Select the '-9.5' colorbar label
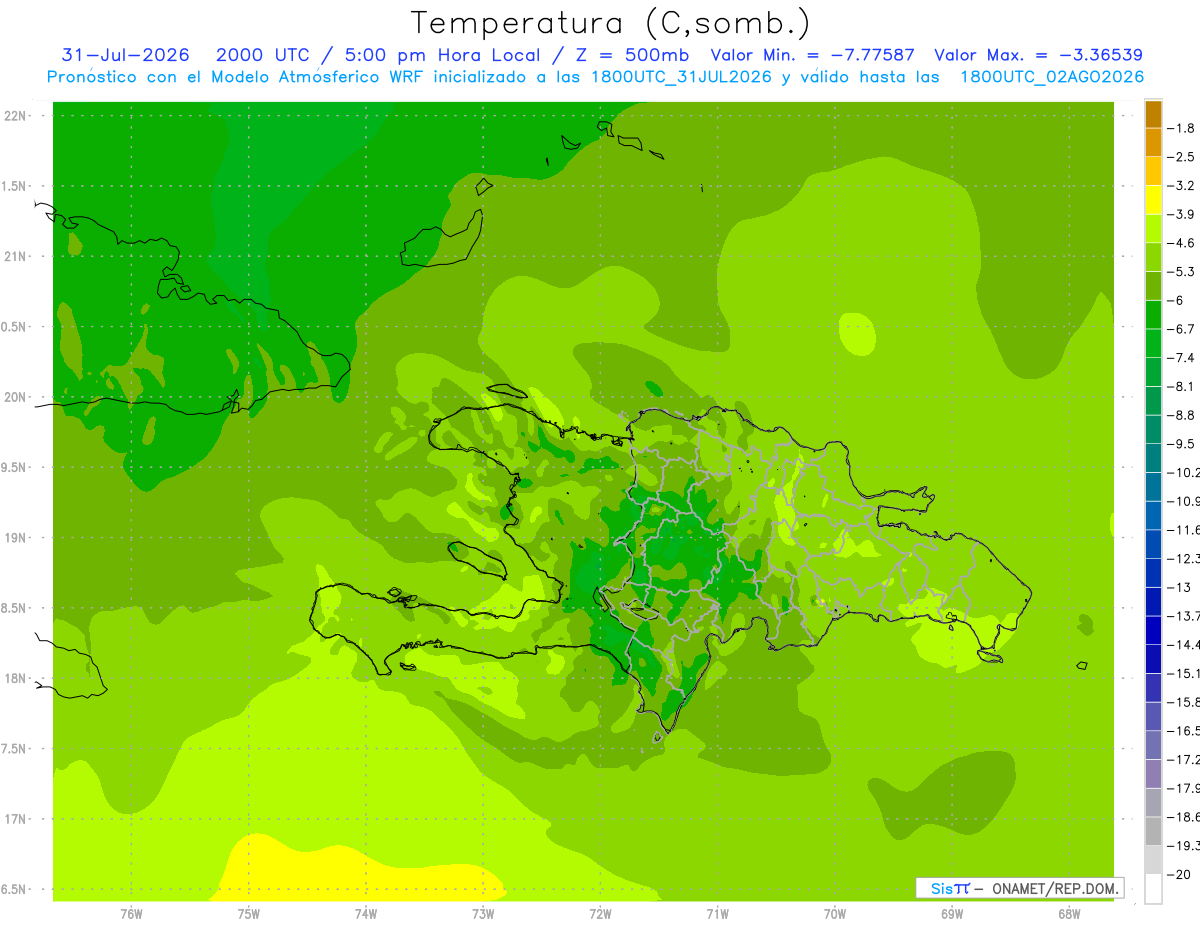The image size is (1200, 927). point(1181,444)
